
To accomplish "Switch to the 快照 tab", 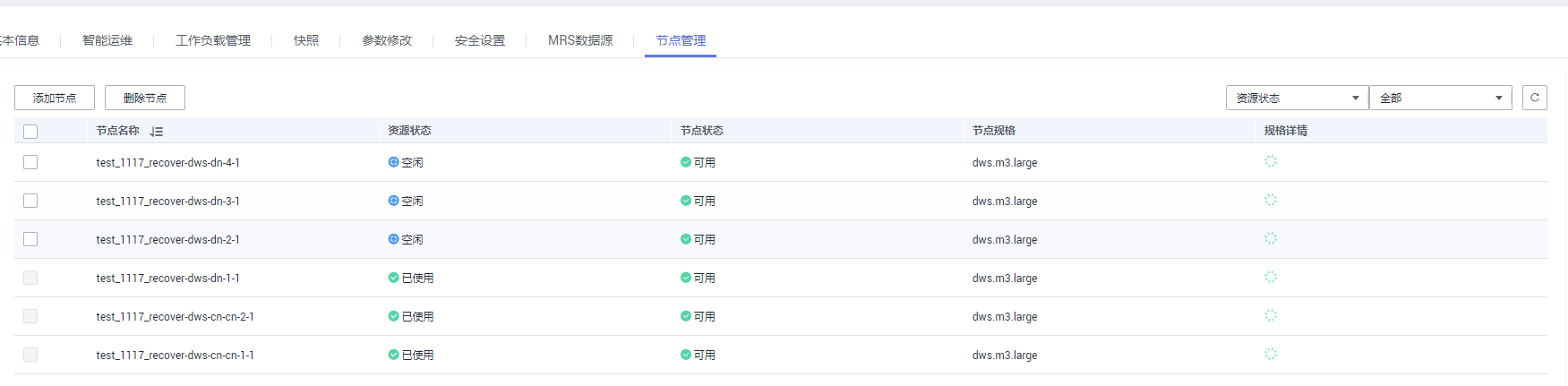I will [x=306, y=40].
